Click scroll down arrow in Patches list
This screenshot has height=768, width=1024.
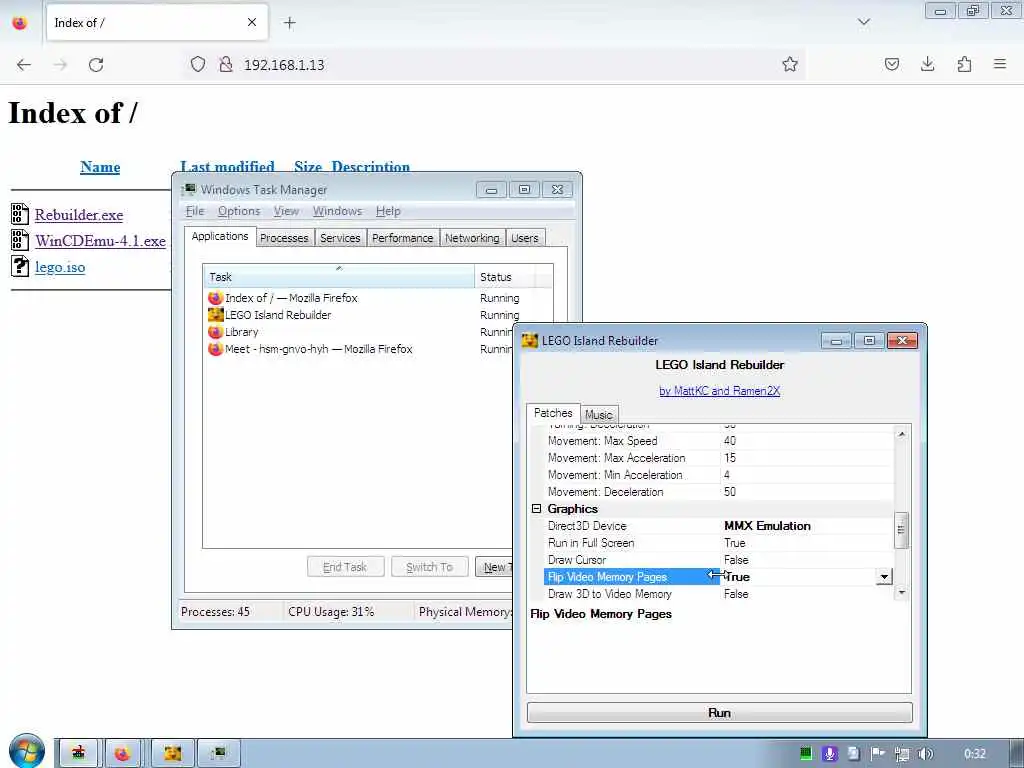click(x=901, y=592)
